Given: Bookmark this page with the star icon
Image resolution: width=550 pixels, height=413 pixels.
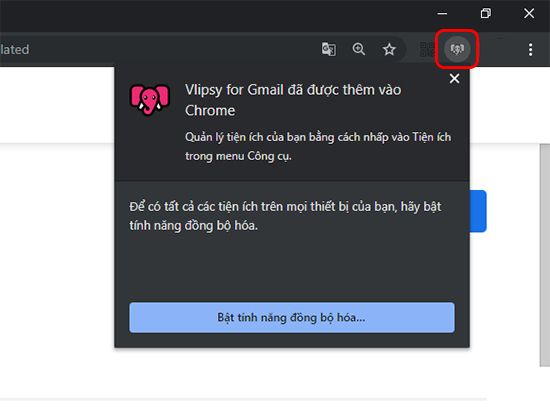Looking at the screenshot, I should pyautogui.click(x=389, y=49).
